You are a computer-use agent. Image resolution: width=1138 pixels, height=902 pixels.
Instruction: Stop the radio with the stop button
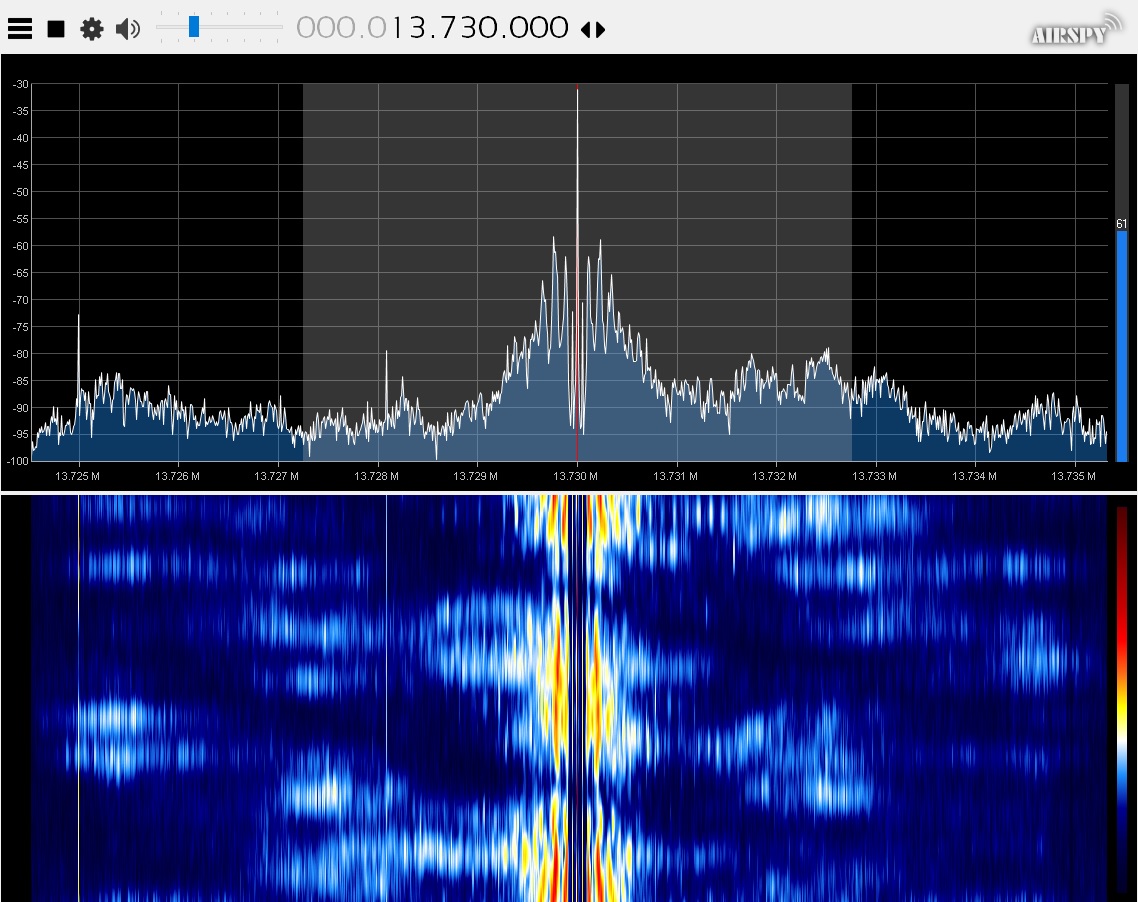pyautogui.click(x=56, y=29)
